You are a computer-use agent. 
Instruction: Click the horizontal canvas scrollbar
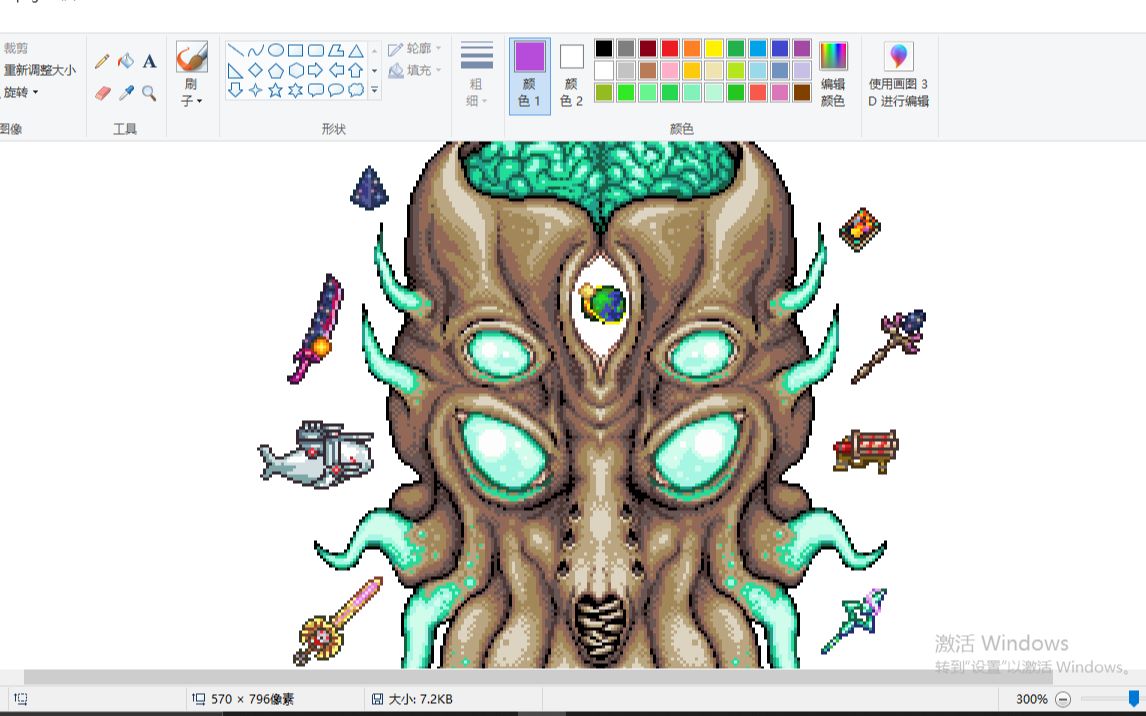pyautogui.click(x=538, y=677)
